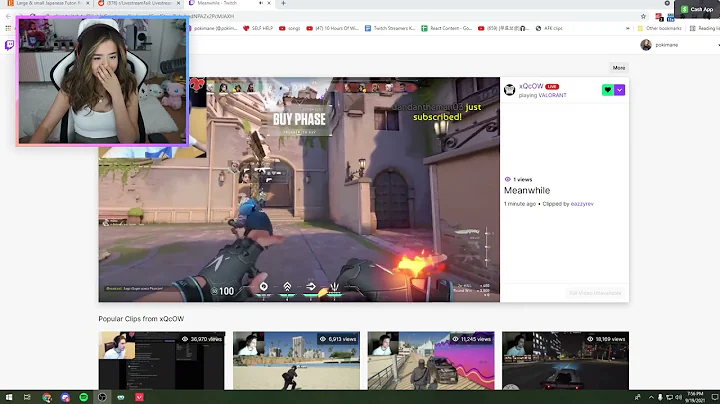Click the Meanwhile clip title

click(x=527, y=191)
